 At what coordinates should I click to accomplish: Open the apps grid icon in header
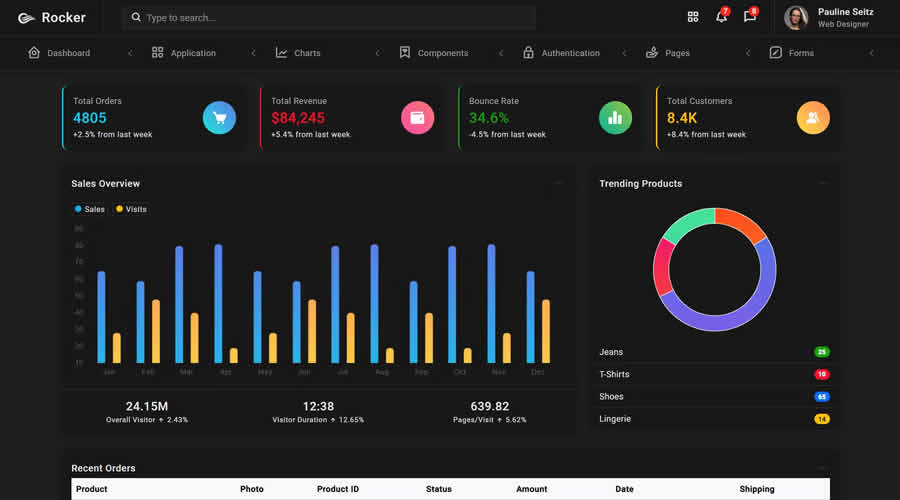[x=693, y=17]
